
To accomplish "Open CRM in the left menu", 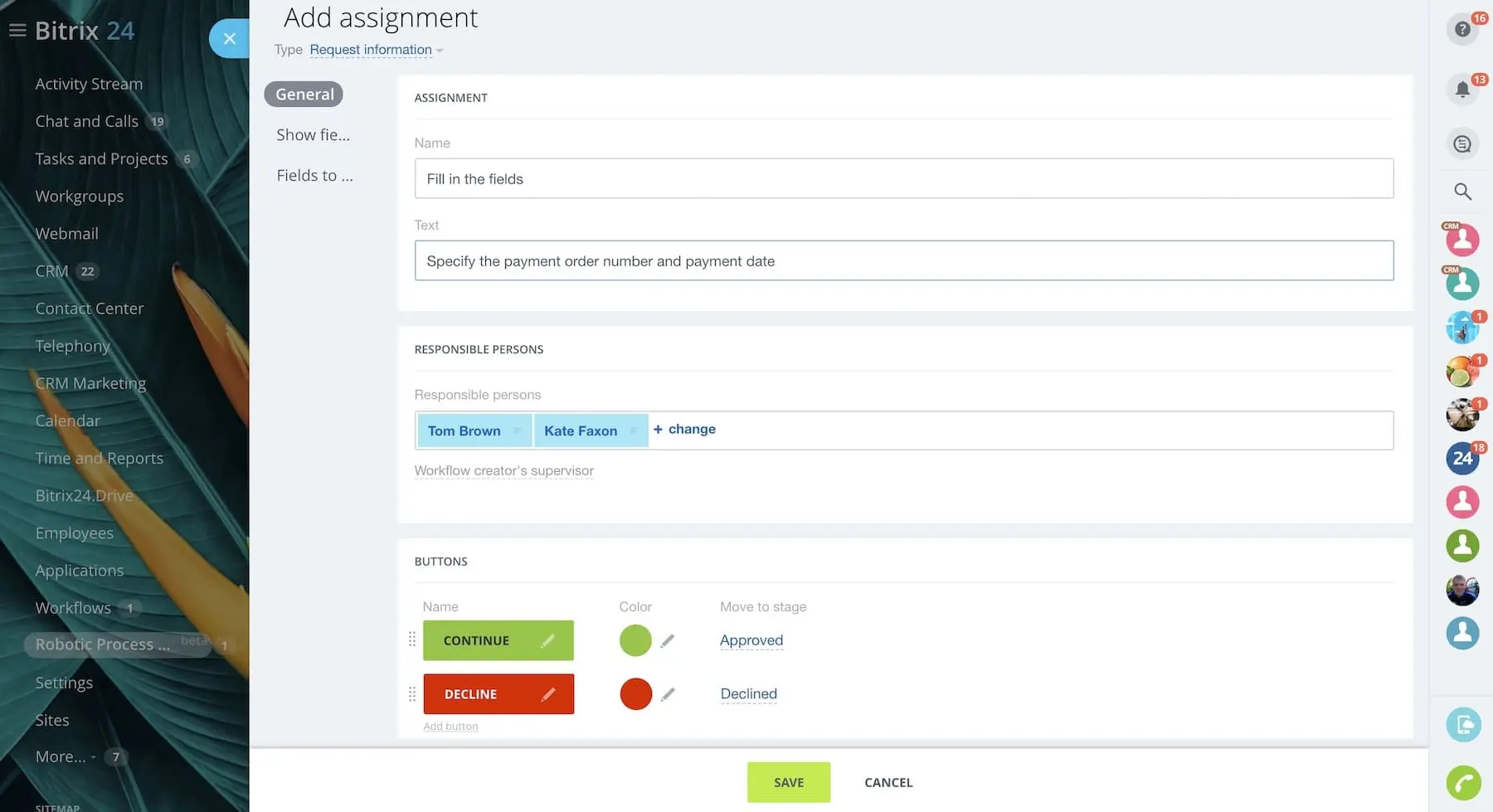I will pos(51,271).
